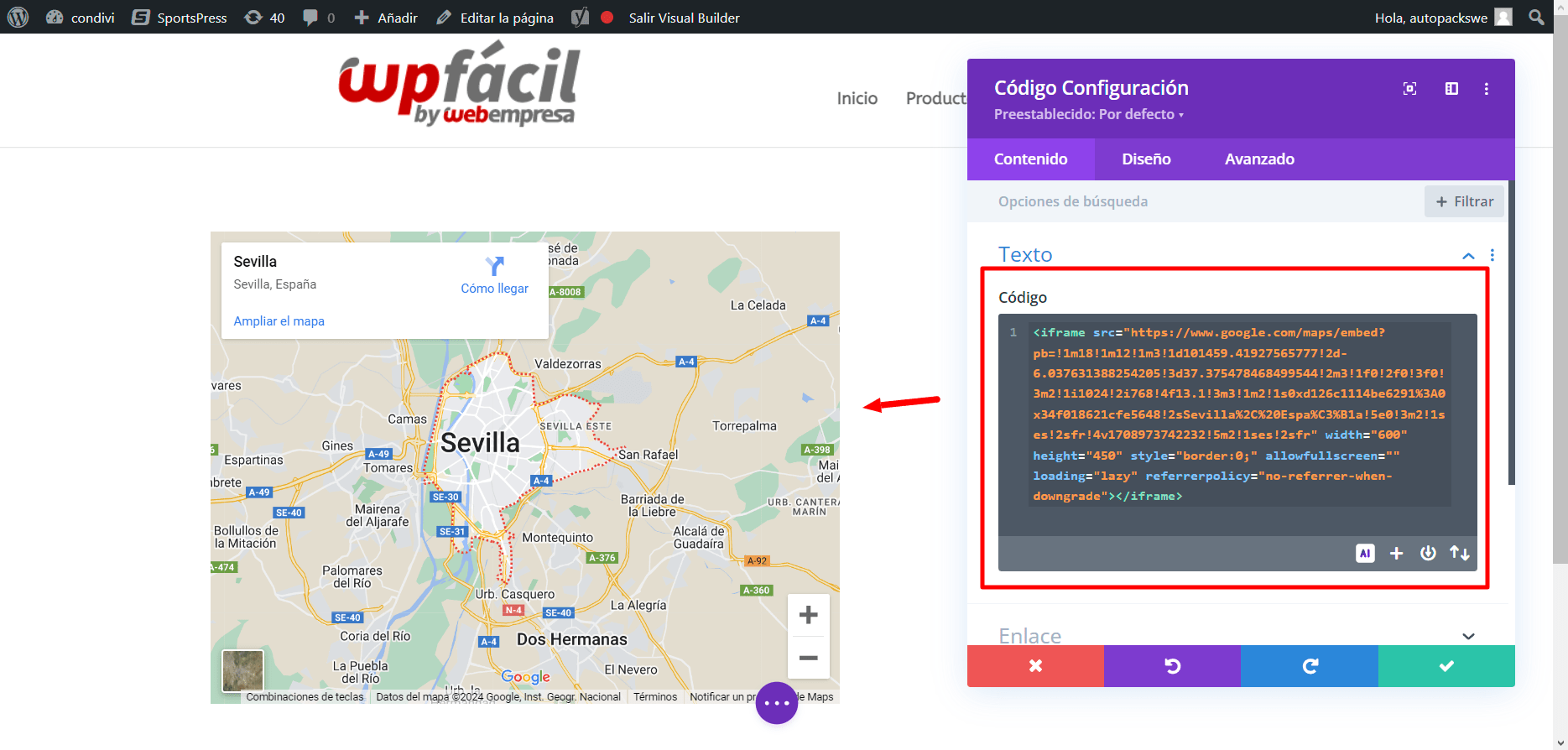Zoom in the map with plus
This screenshot has height=750, width=1568.
[809, 615]
